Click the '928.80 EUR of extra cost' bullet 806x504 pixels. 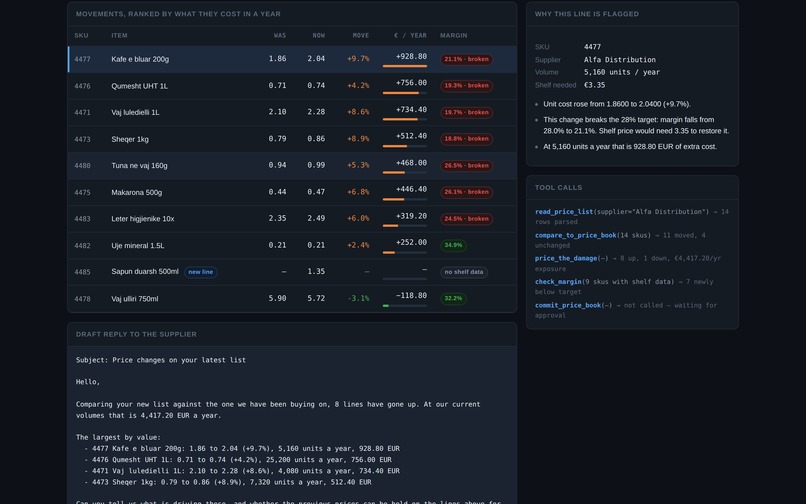click(630, 147)
